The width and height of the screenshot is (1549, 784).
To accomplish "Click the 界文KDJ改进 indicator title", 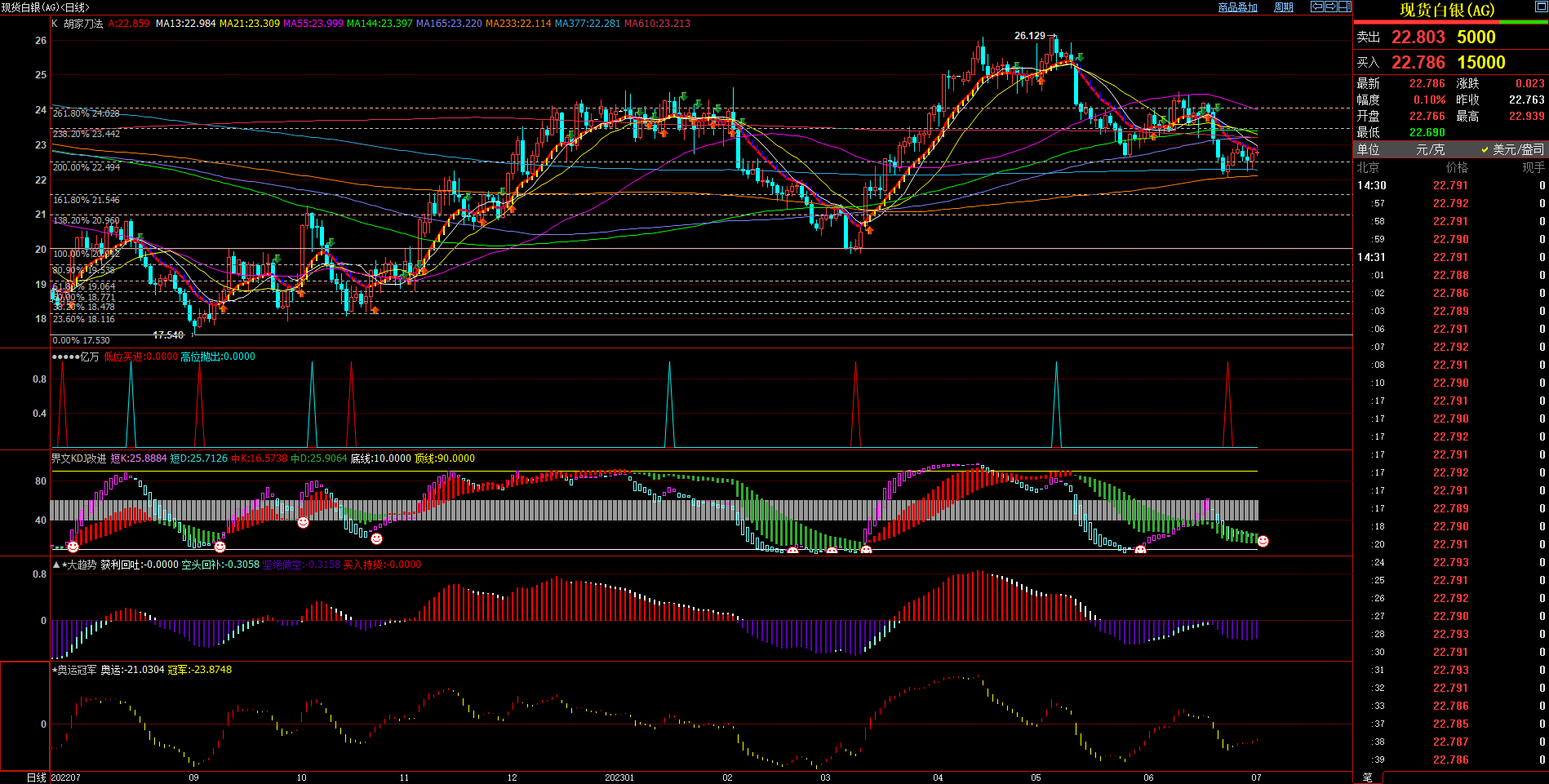I will click(78, 458).
